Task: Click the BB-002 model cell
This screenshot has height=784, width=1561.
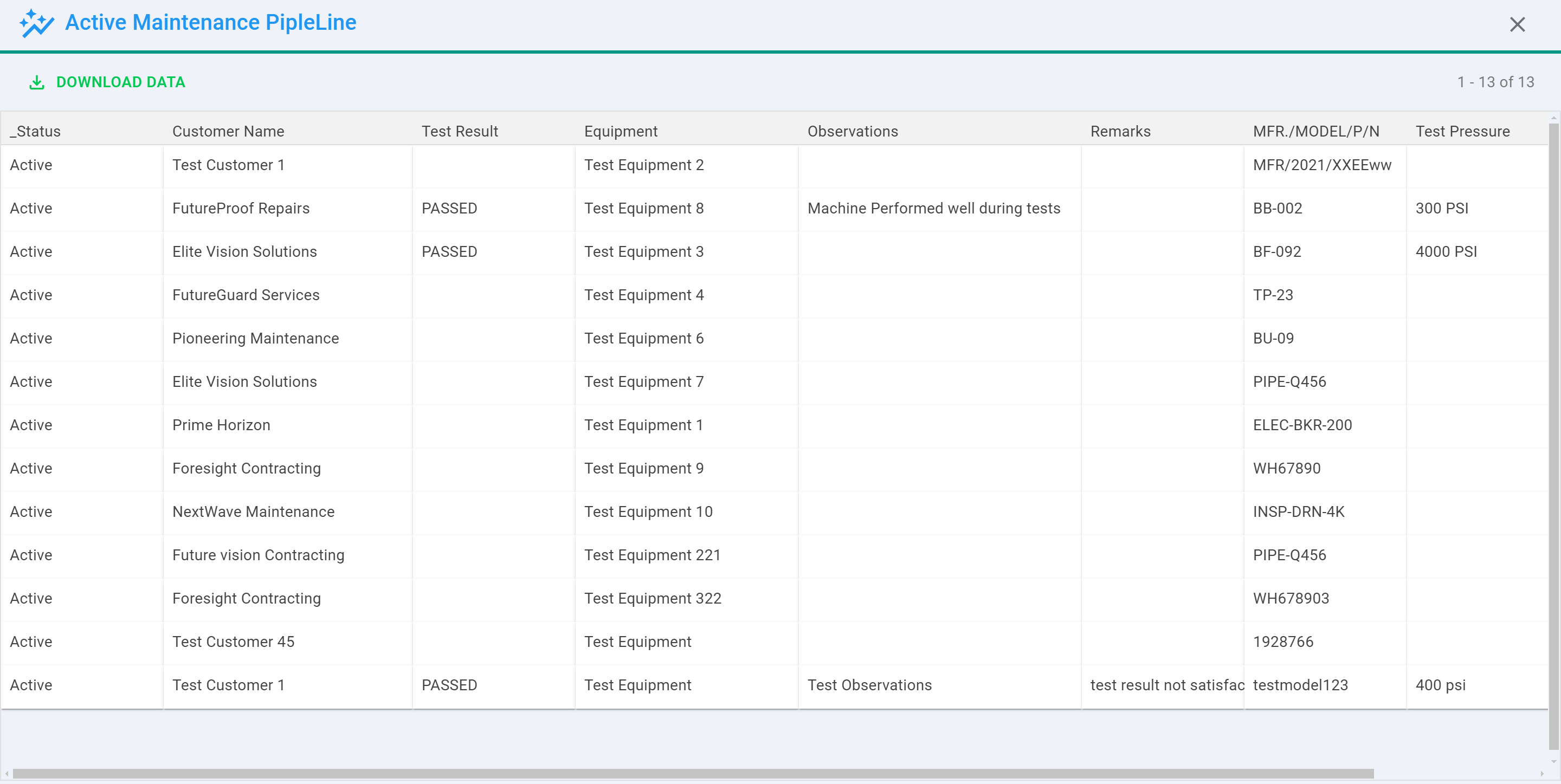Action: [x=1325, y=209]
